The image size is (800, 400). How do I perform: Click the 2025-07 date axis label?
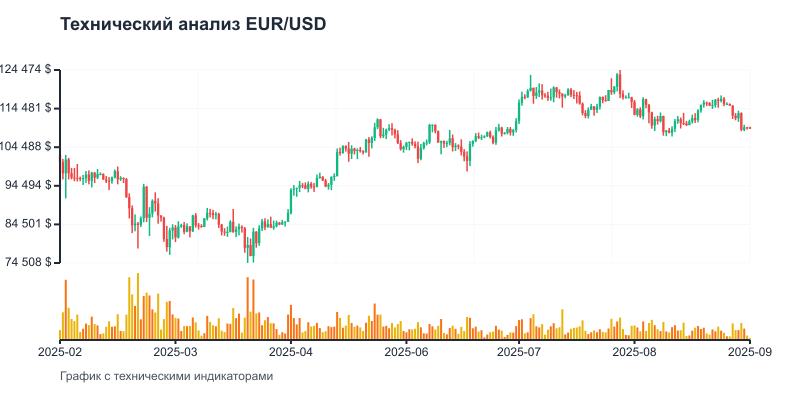521,352
